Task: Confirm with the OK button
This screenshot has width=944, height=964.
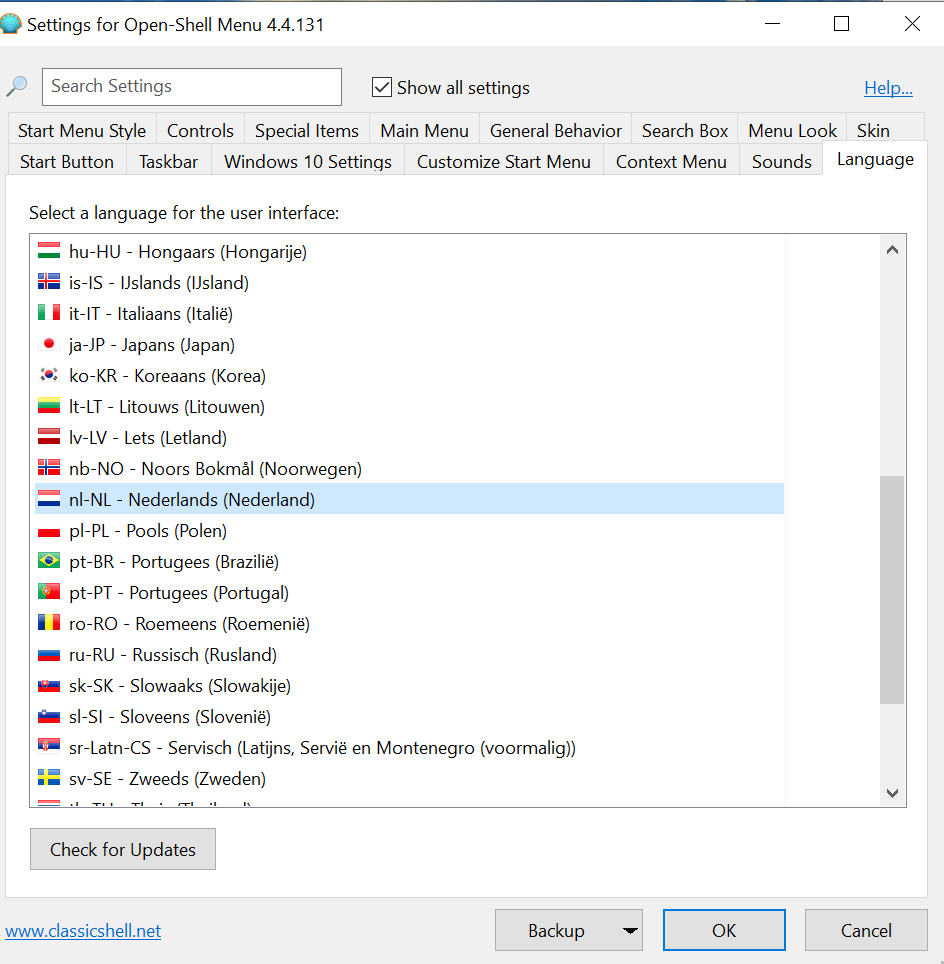Action: (724, 930)
